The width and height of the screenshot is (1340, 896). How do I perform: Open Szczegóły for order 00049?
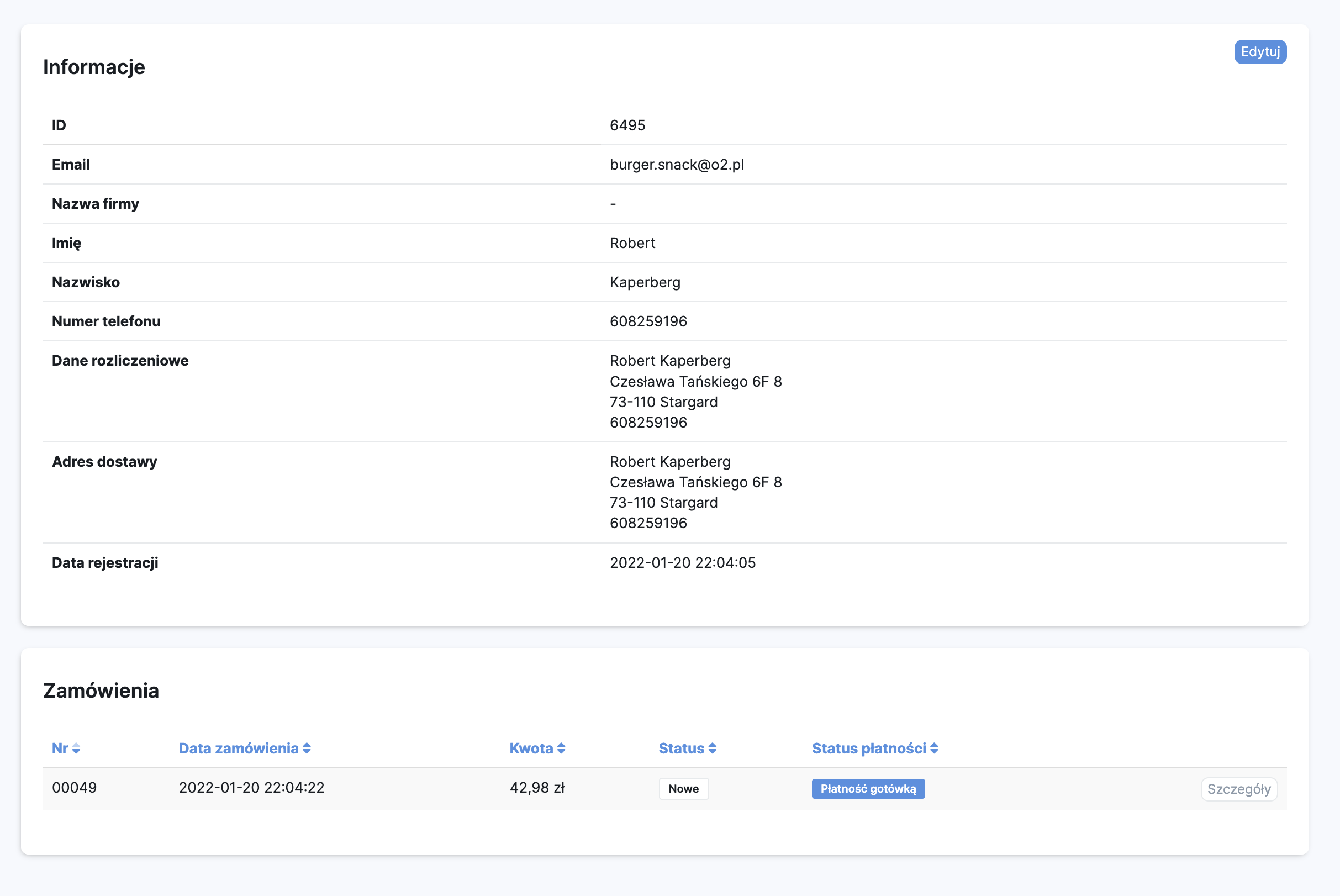pos(1238,789)
